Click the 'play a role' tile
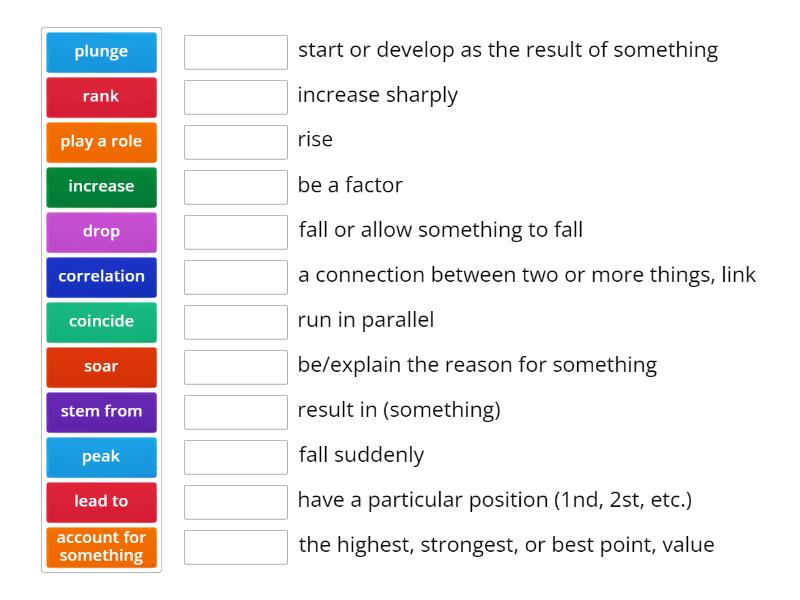The height and width of the screenshot is (600, 800). (101, 142)
